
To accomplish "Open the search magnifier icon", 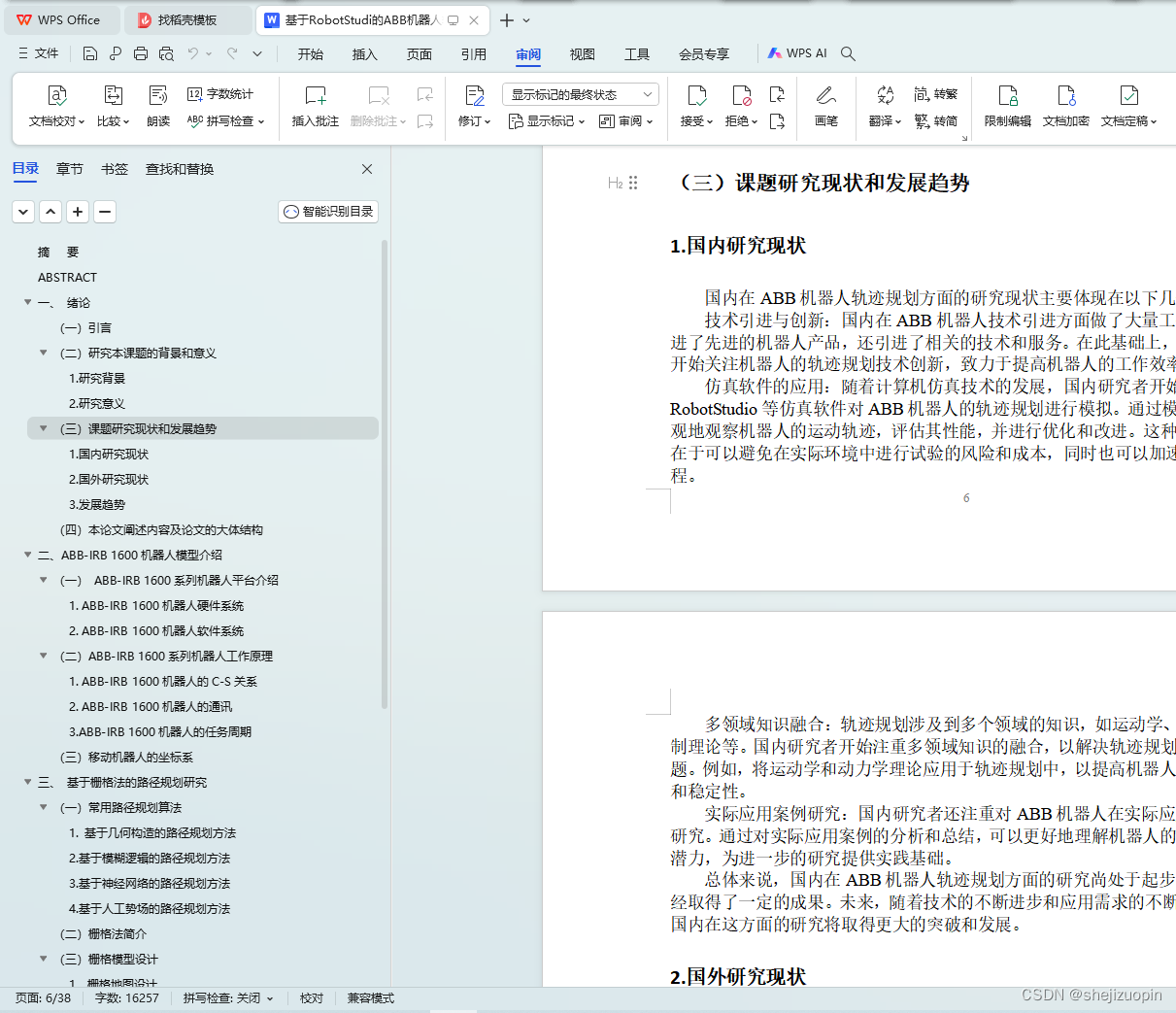I will pyautogui.click(x=848, y=53).
